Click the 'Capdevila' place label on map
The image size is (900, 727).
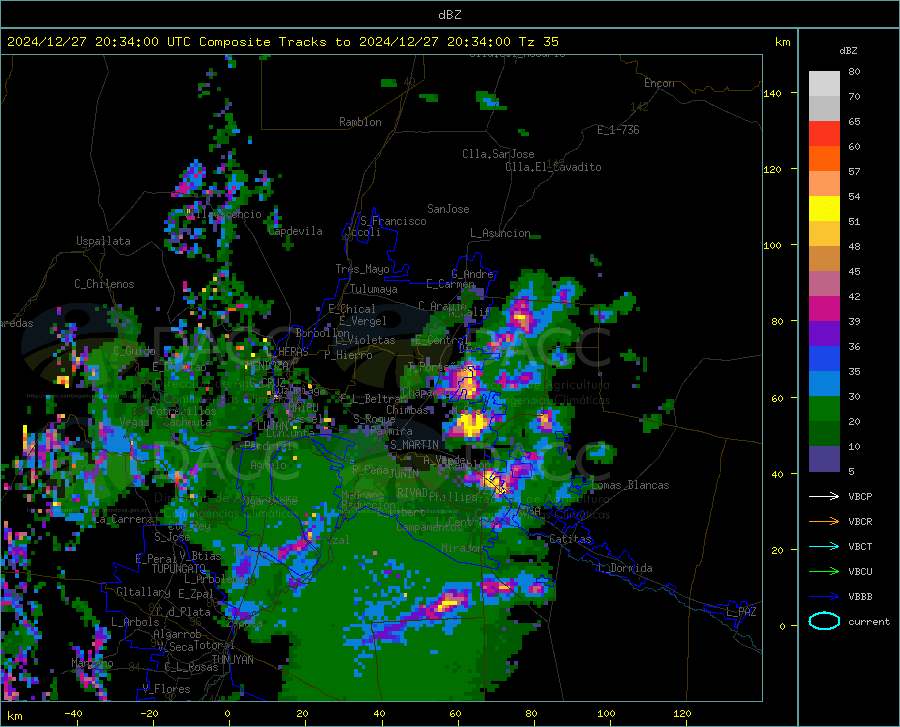click(x=296, y=231)
